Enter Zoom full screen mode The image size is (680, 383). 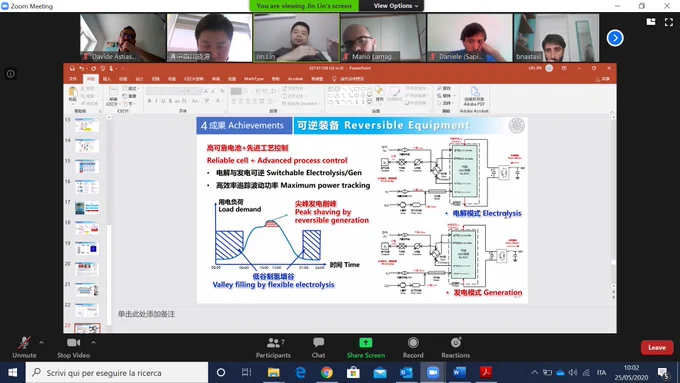click(x=669, y=22)
